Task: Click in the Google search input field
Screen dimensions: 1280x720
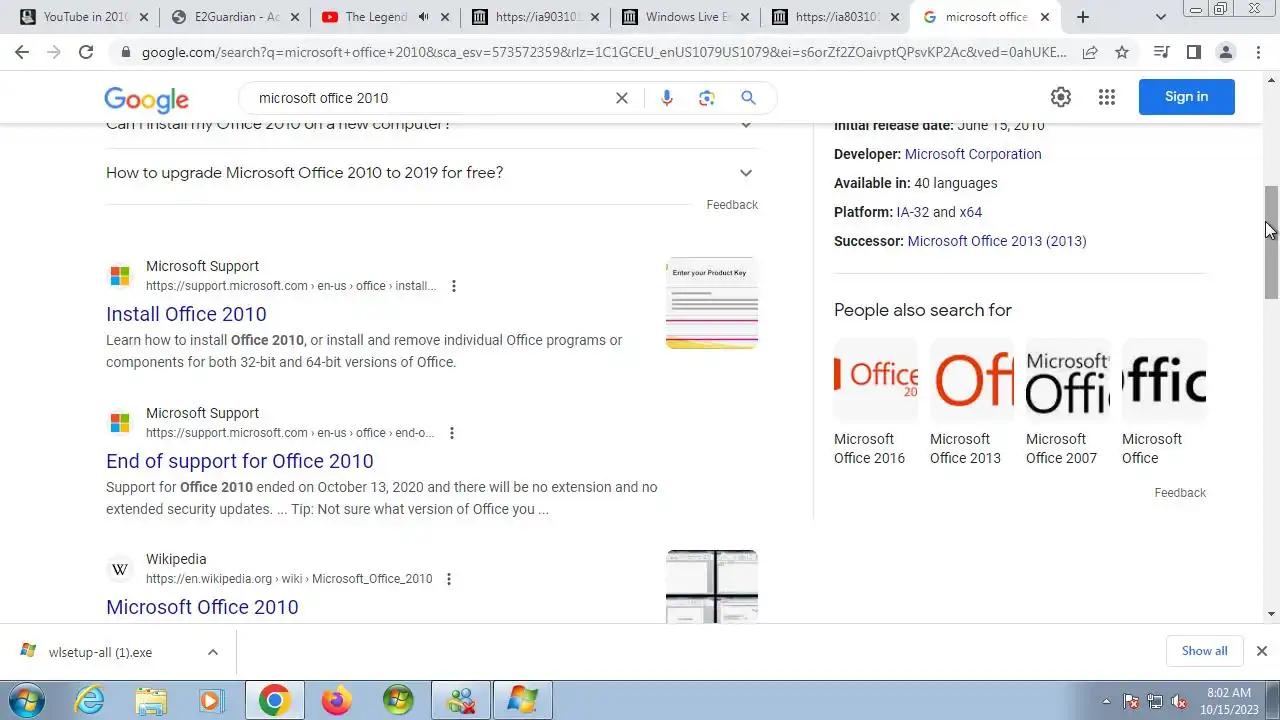Action: pyautogui.click(x=430, y=98)
